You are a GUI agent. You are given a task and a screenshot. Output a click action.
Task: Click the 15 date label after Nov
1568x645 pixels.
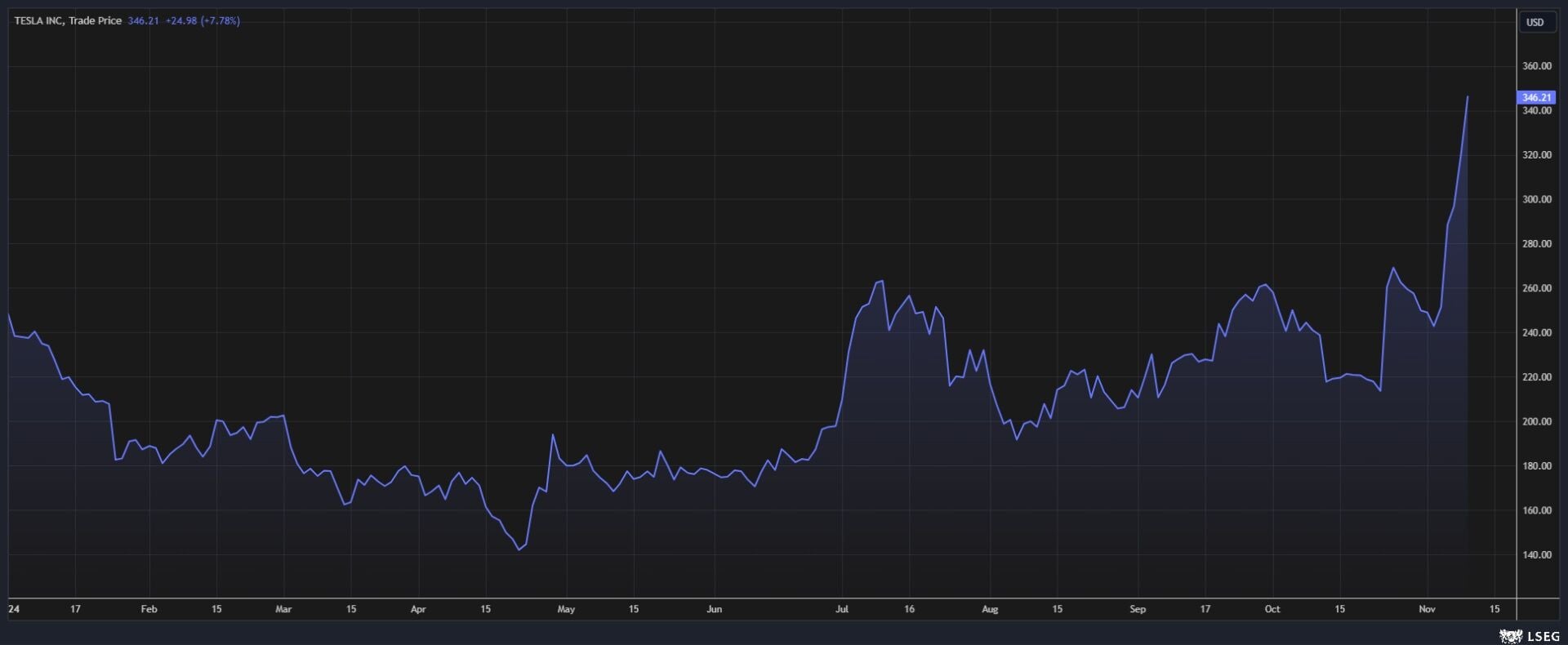[x=1494, y=609]
